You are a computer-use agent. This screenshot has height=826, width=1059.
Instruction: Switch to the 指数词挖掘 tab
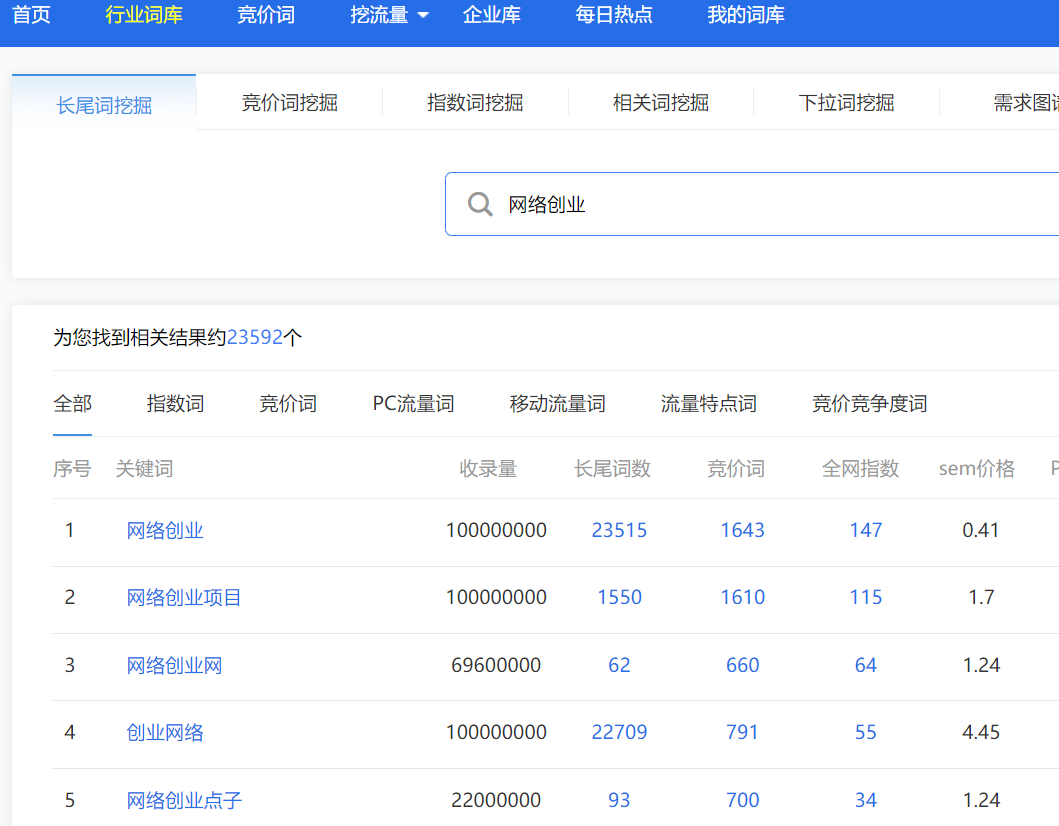pyautogui.click(x=475, y=102)
